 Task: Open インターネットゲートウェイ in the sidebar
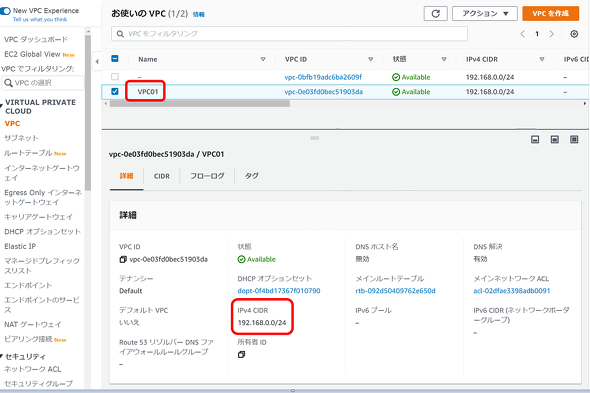[x=42, y=172]
